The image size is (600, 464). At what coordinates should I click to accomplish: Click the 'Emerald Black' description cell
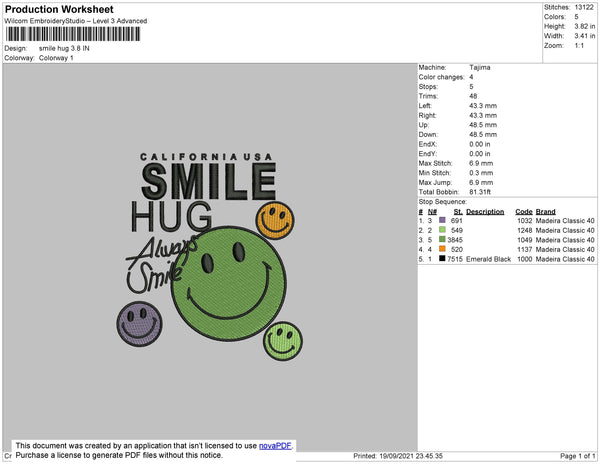coord(488,259)
